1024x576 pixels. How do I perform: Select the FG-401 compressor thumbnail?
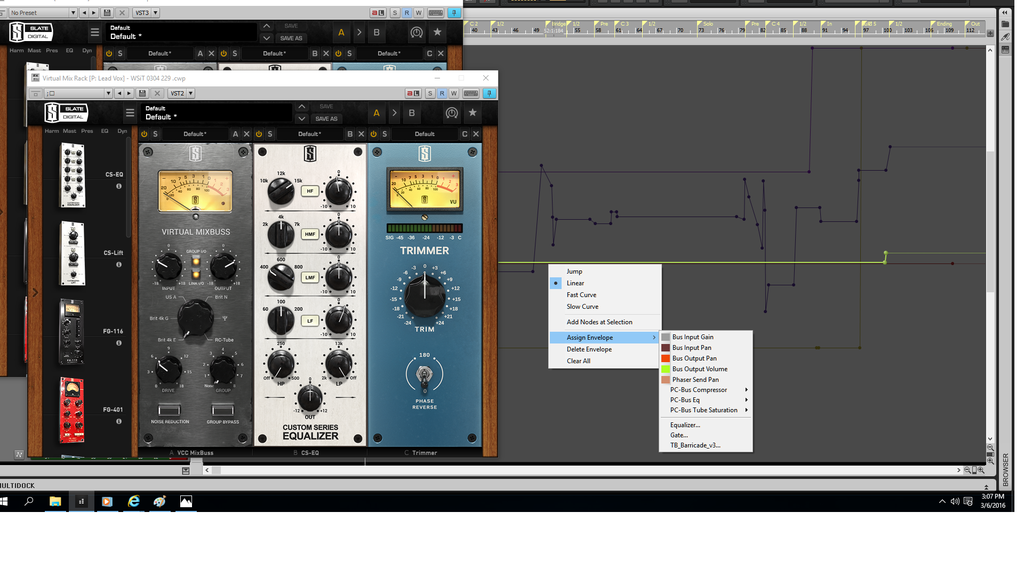[x=71, y=409]
